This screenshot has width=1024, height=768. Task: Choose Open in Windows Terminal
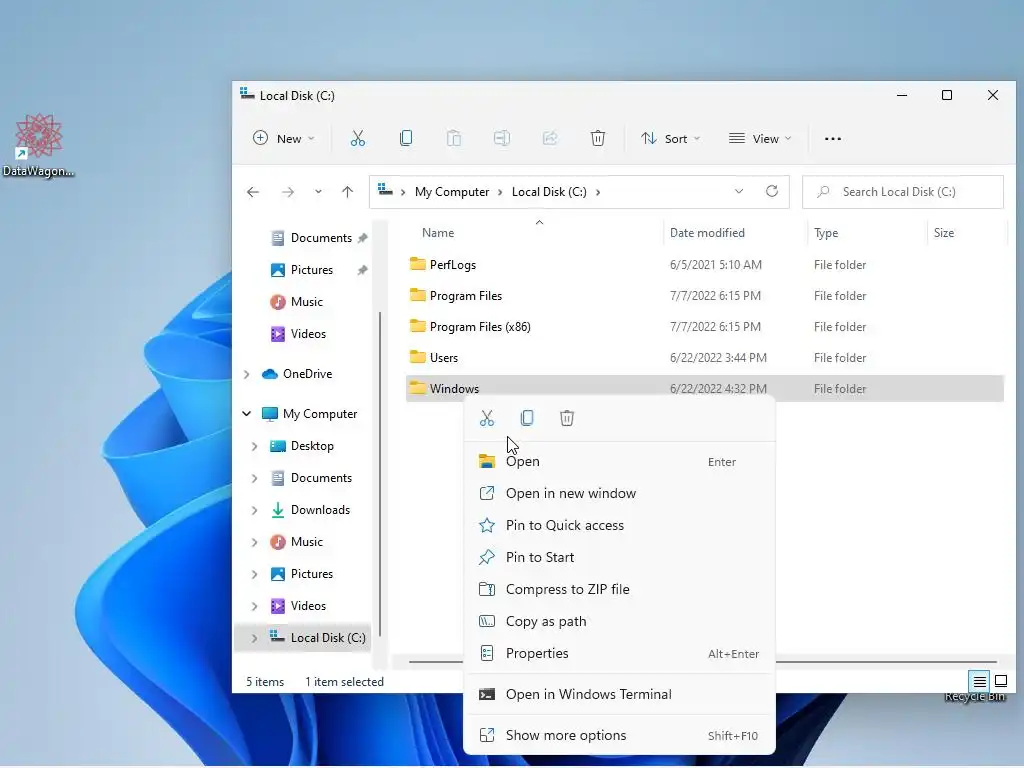coord(619,695)
